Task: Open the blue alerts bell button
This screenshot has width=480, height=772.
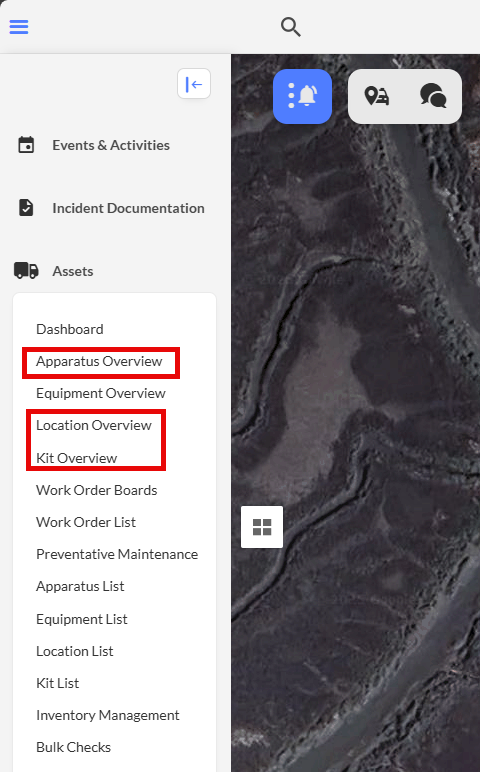Action: click(x=302, y=96)
